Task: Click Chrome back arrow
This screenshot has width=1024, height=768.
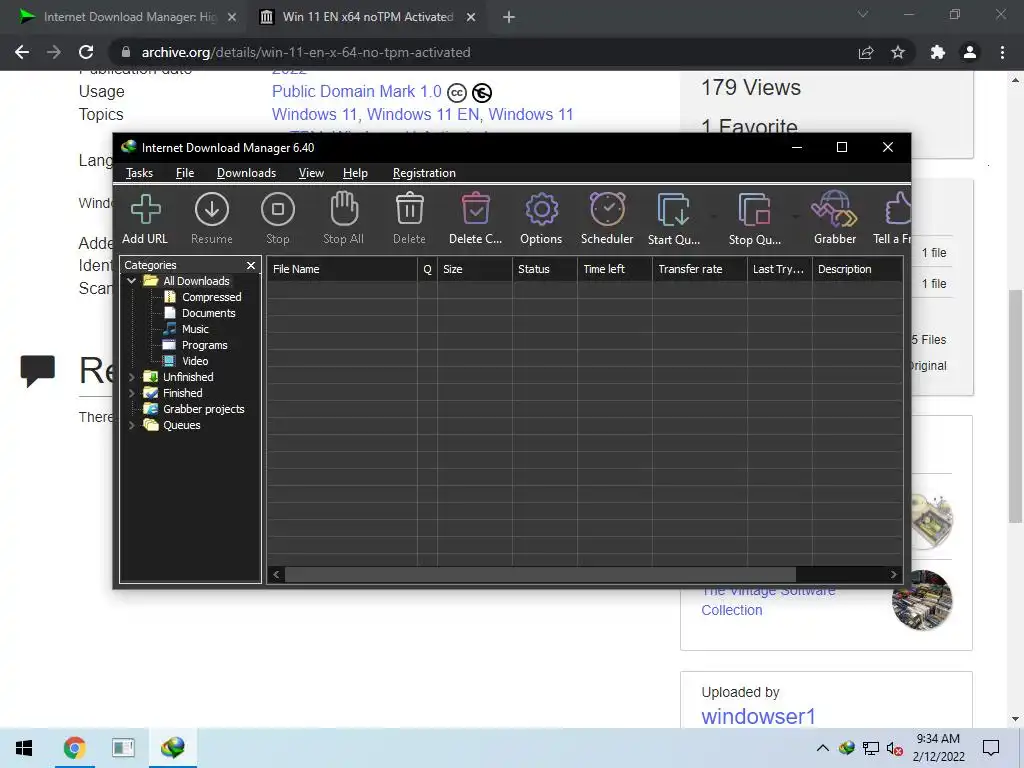Action: pyautogui.click(x=22, y=52)
